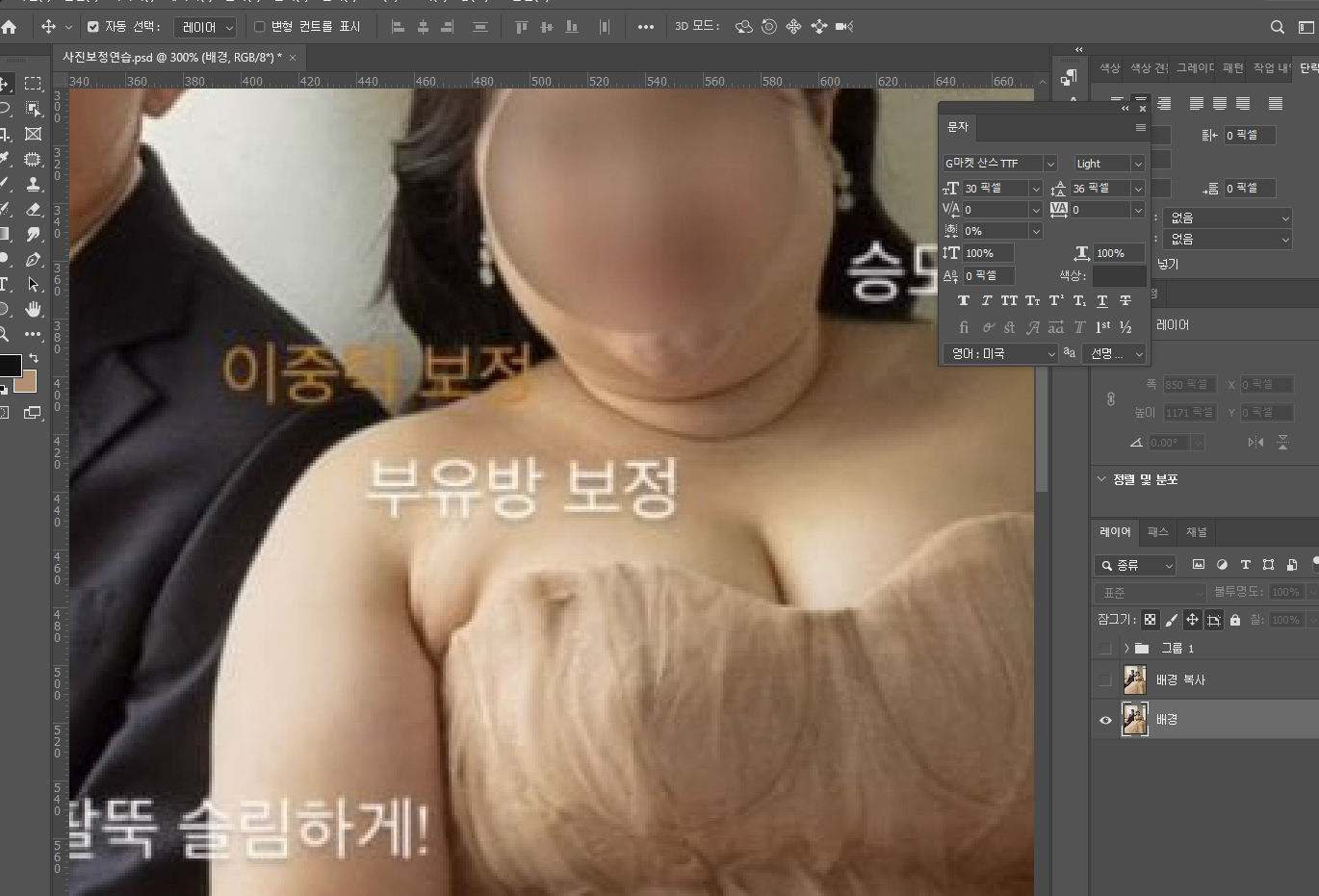This screenshot has width=1319, height=896.
Task: Select the Eraser tool
Action: pos(33,209)
